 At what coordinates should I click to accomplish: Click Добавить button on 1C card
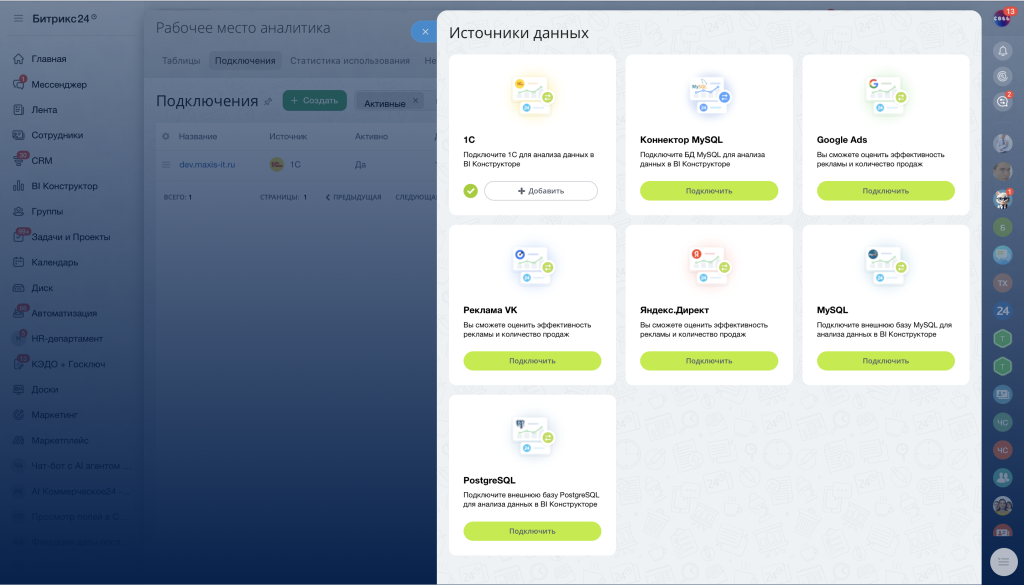click(x=541, y=191)
